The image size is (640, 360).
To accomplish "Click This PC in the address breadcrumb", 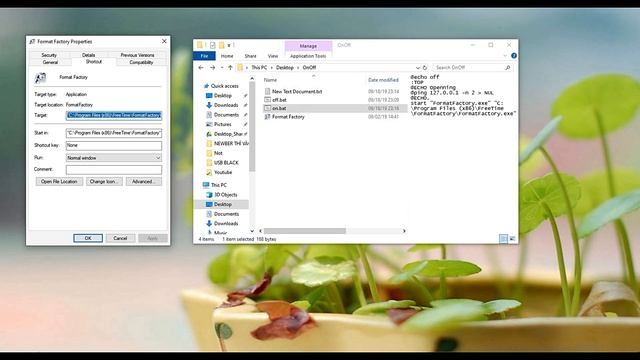I will tap(259, 67).
